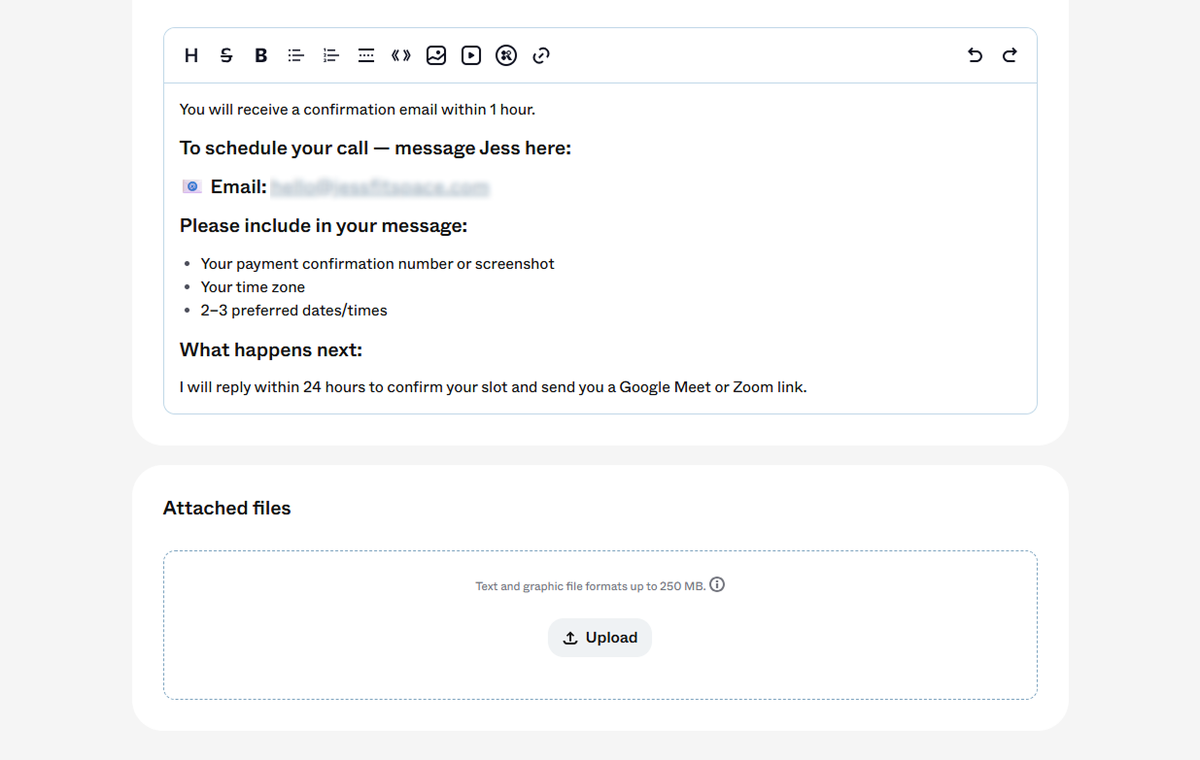This screenshot has width=1200, height=760.
Task: Toggle bold formatting
Action: point(261,56)
